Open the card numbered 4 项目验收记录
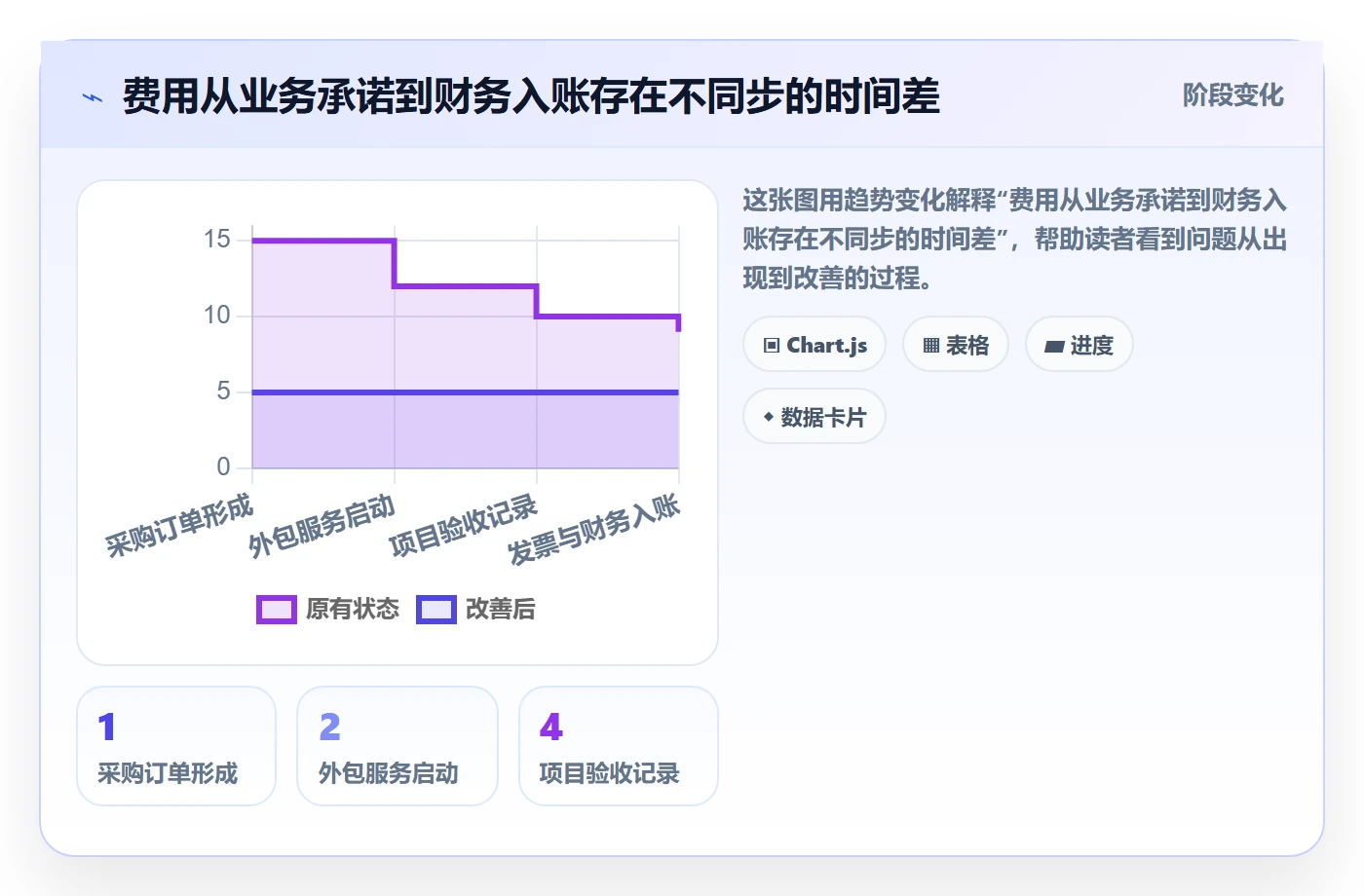The width and height of the screenshot is (1364, 896). [x=619, y=746]
